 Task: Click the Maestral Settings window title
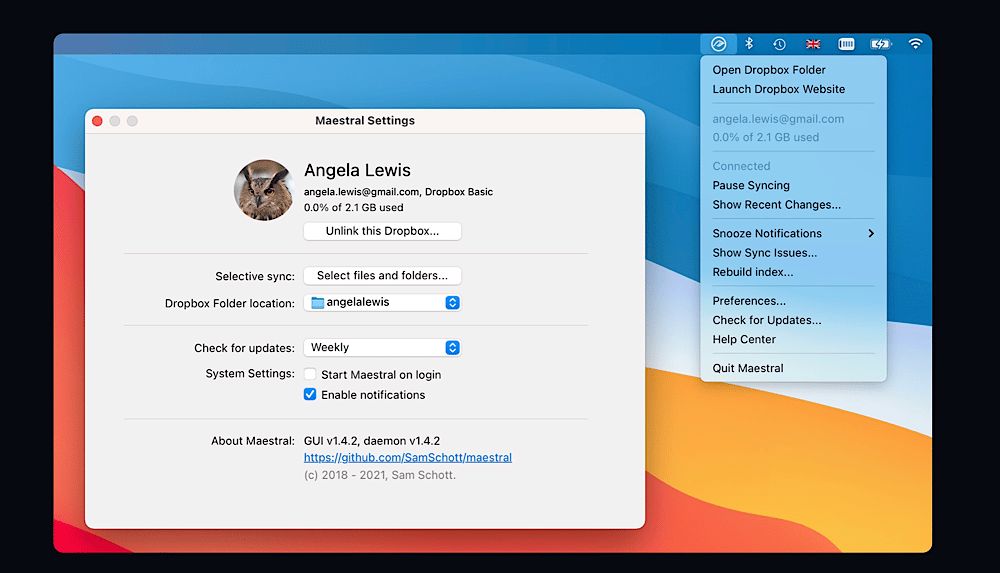click(365, 121)
